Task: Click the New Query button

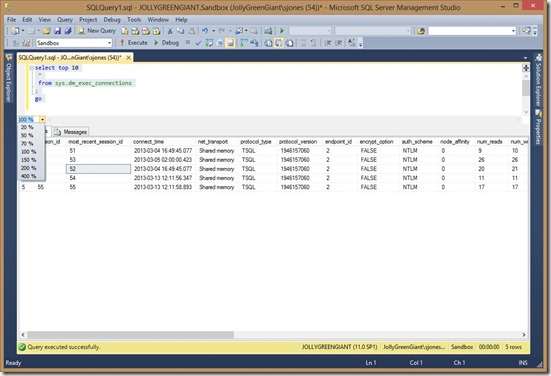Action: (x=97, y=31)
